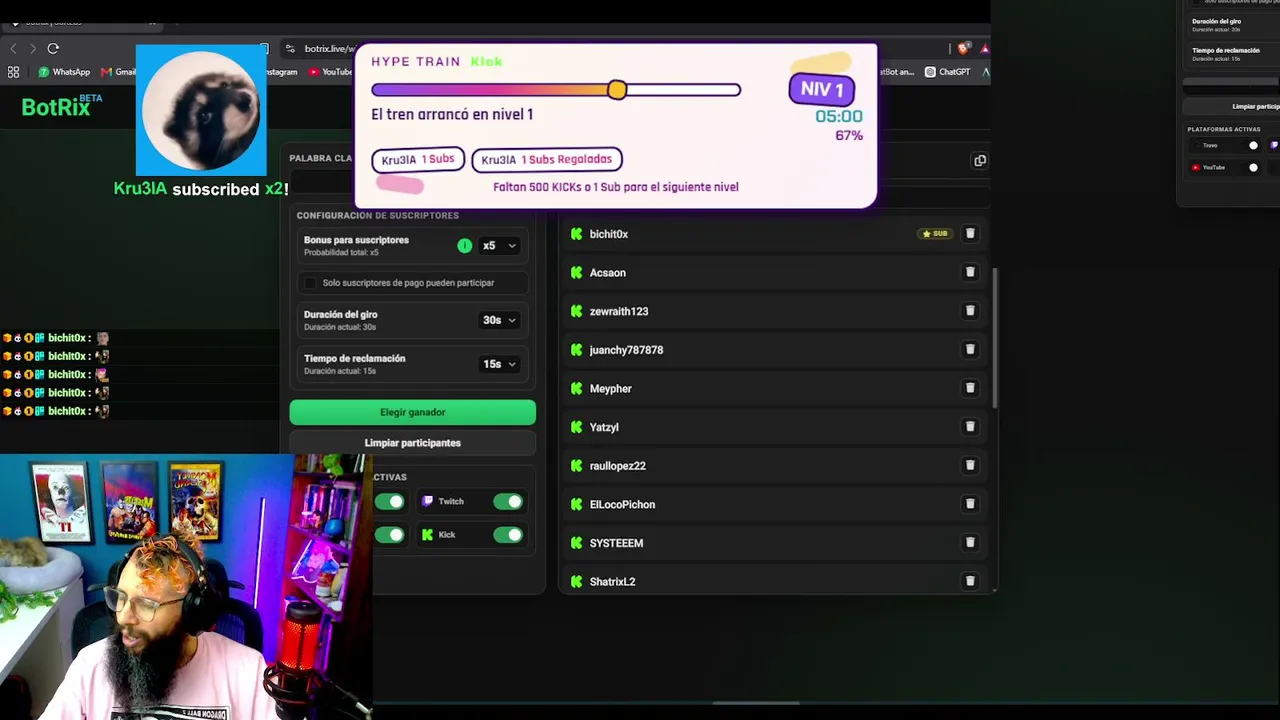Remove ShatrixL2 using the trash icon
This screenshot has width=1280, height=720.
pyautogui.click(x=970, y=581)
